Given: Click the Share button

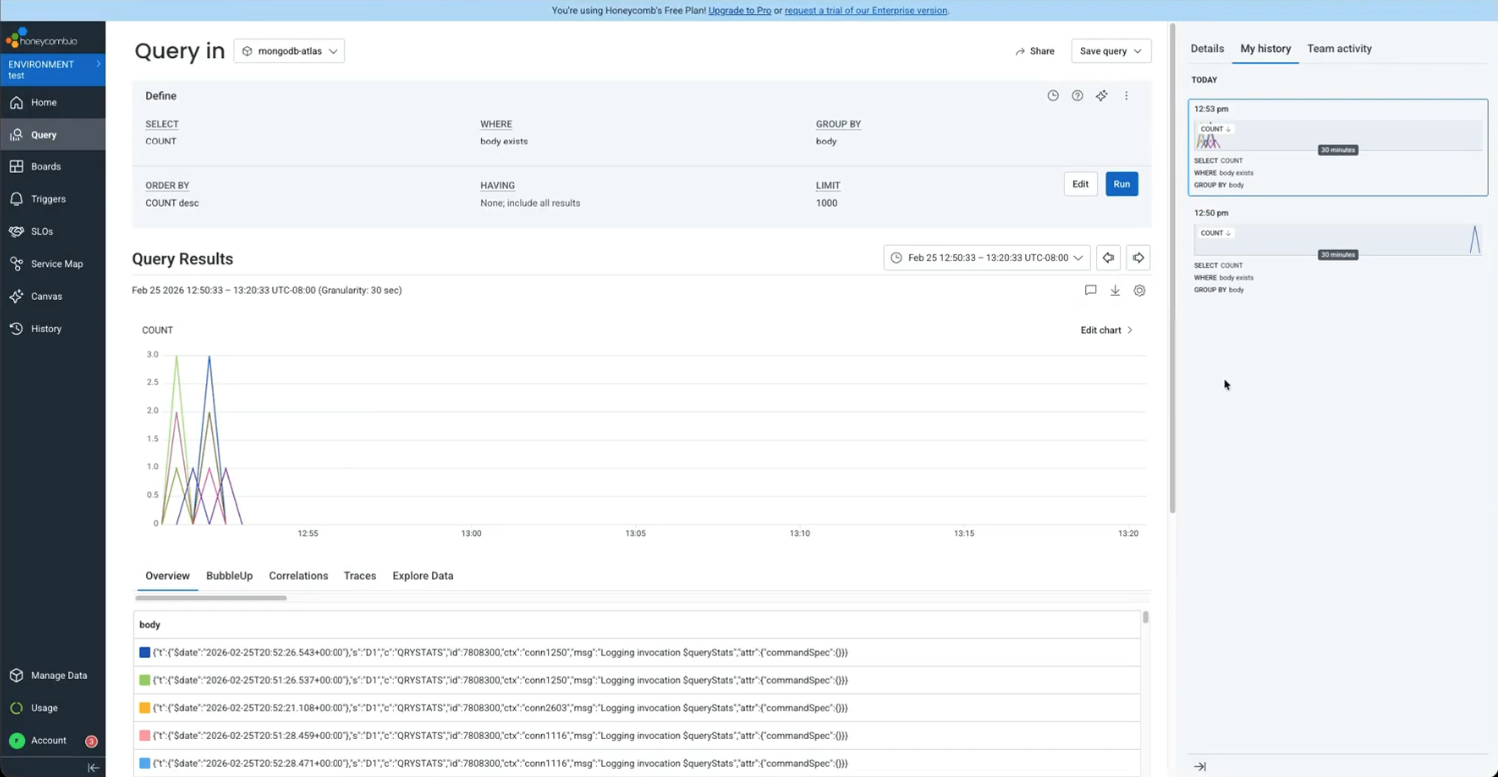Looking at the screenshot, I should tap(1035, 51).
